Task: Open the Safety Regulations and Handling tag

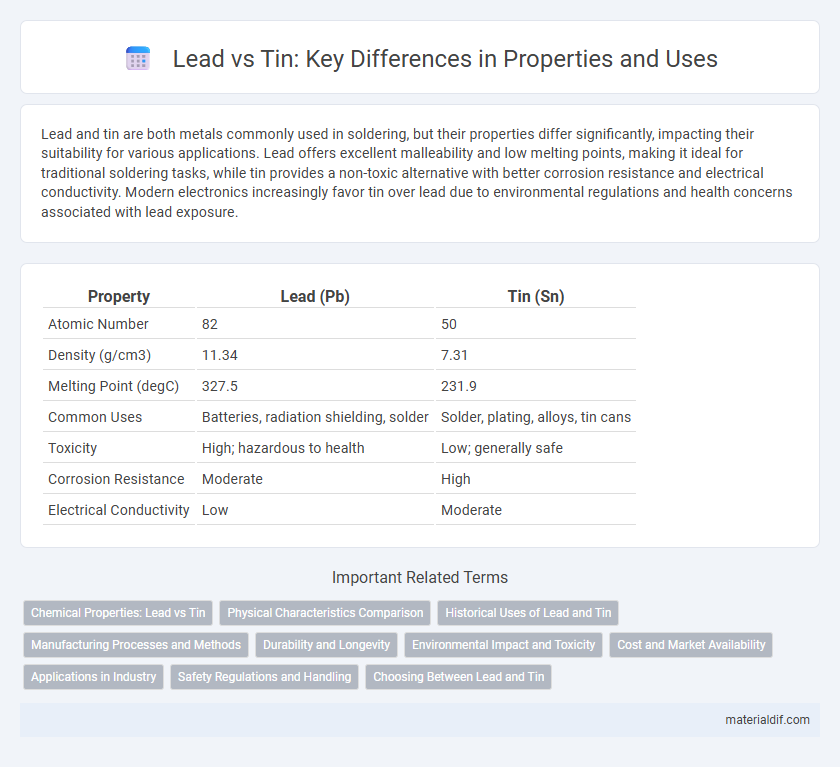Action: pyautogui.click(x=264, y=677)
